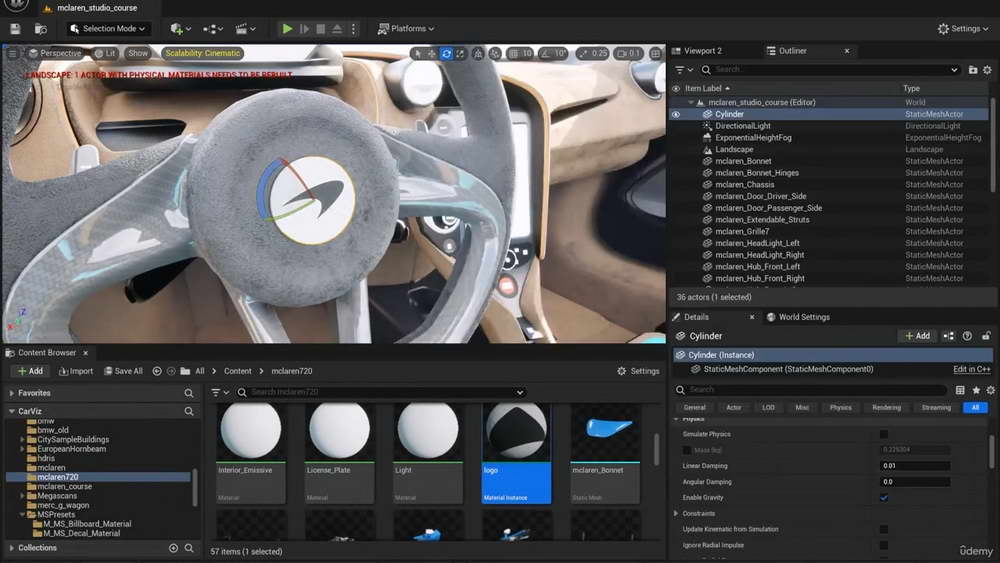This screenshot has height=563, width=1000.
Task: Toggle favorites star filter in Details
Action: [x=976, y=390]
